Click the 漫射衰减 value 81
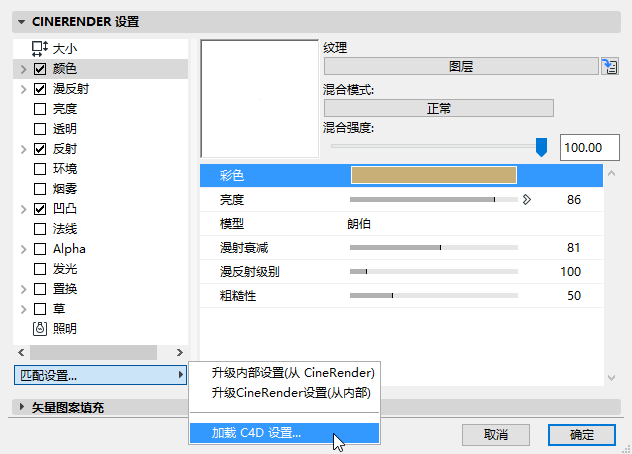The height and width of the screenshot is (454, 632). point(573,248)
